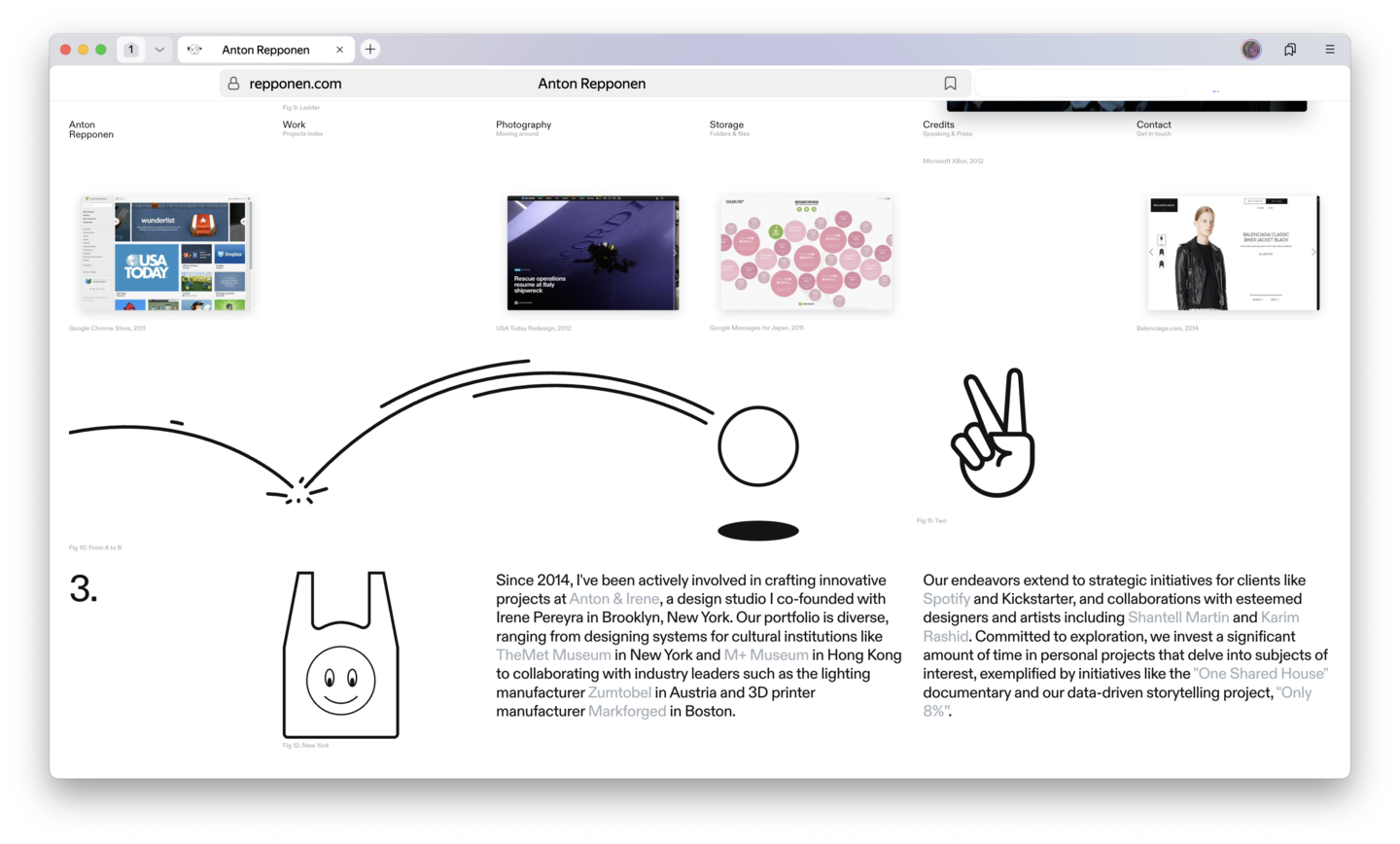Image resolution: width=1400 pixels, height=844 pixels.
Task: Follow the M+ Museum link
Action: 766,655
